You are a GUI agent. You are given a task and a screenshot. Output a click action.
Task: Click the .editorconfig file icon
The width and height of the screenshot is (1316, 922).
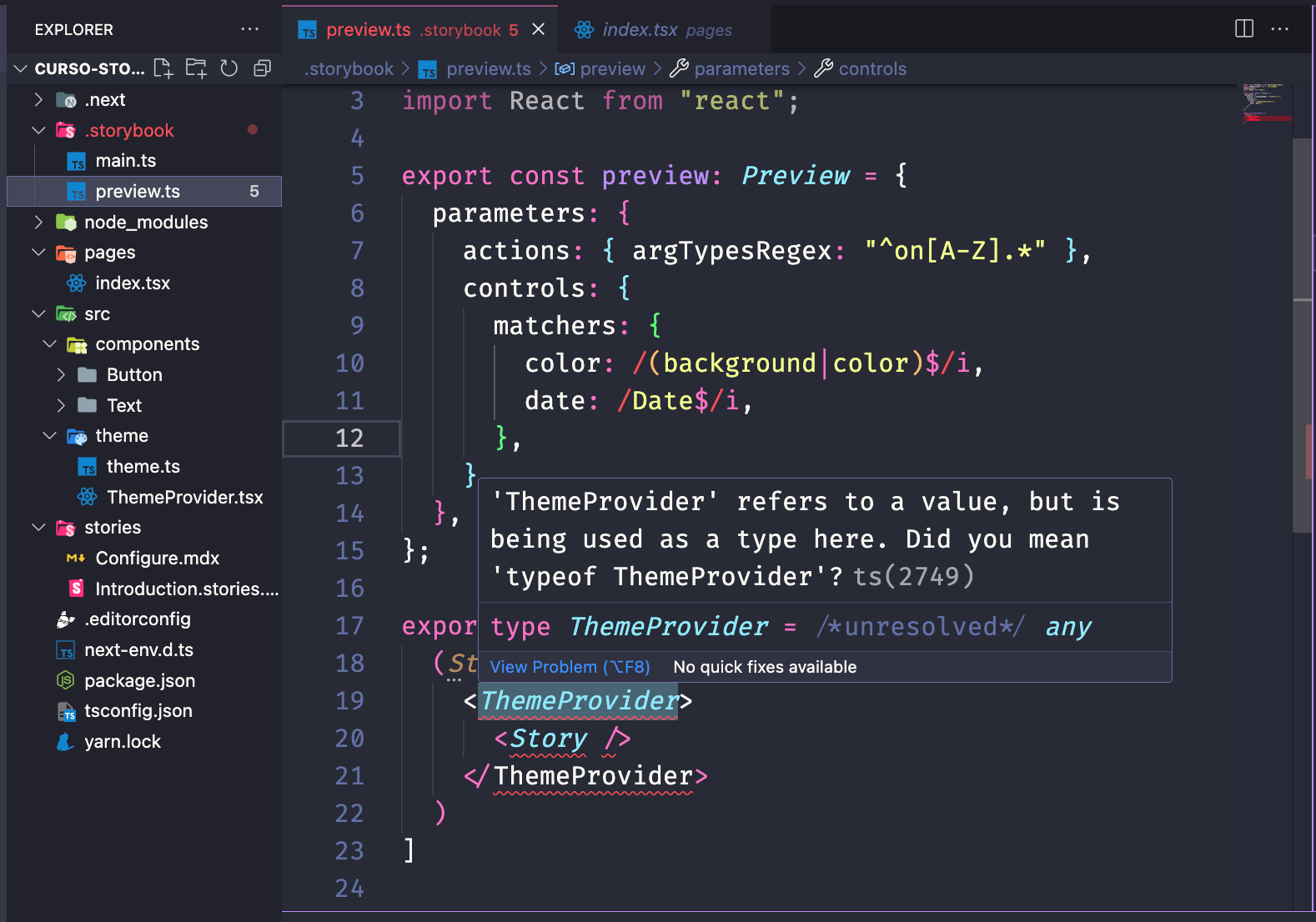(x=66, y=619)
